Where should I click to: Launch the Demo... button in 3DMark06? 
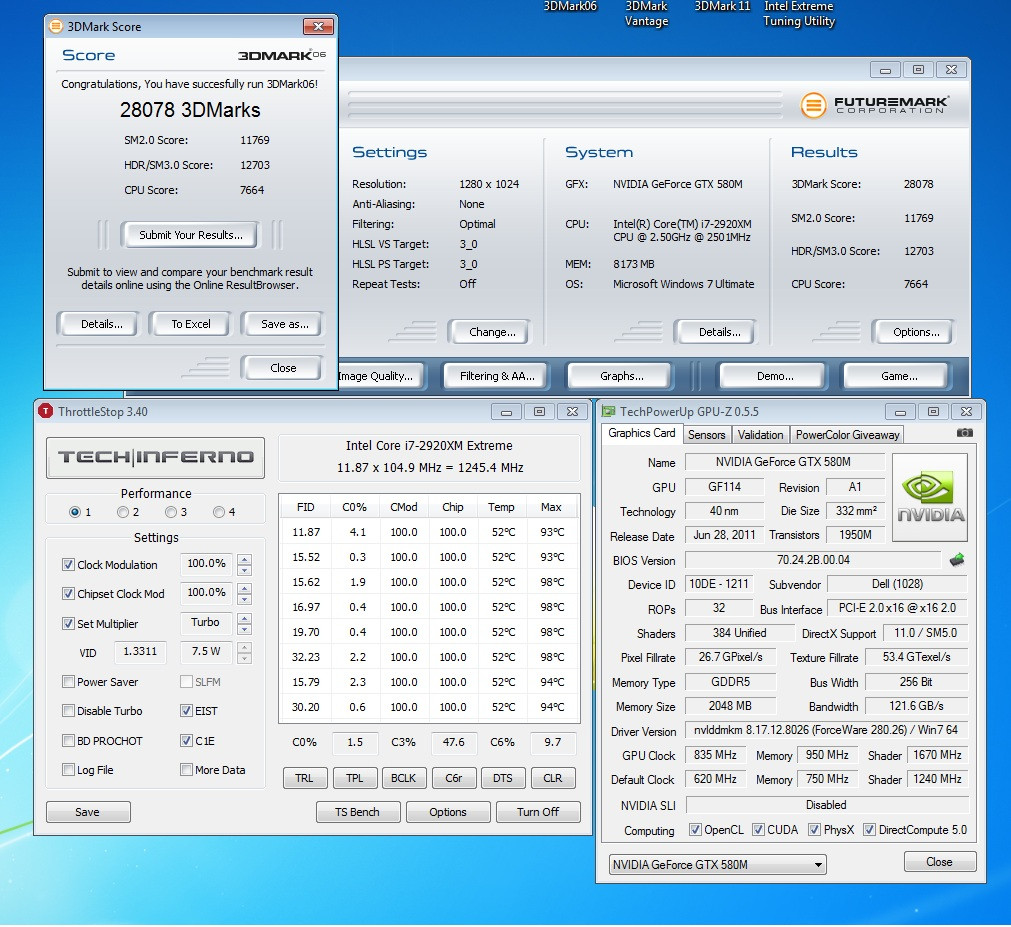(775, 376)
